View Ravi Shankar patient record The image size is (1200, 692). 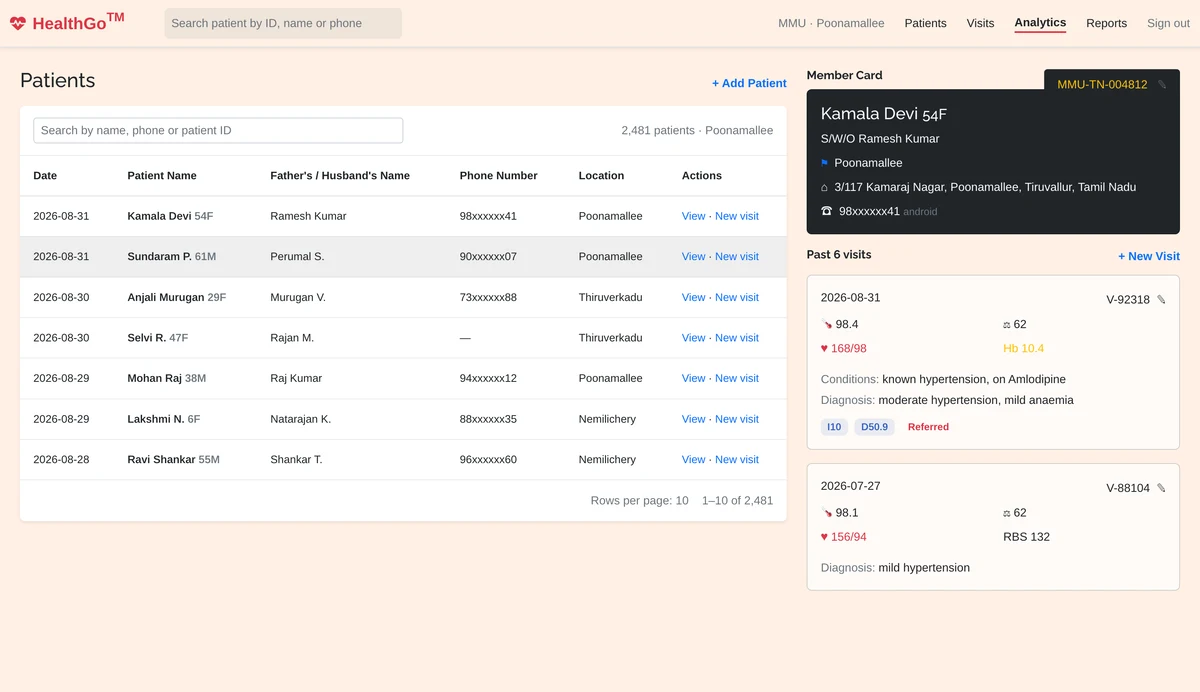(x=693, y=460)
